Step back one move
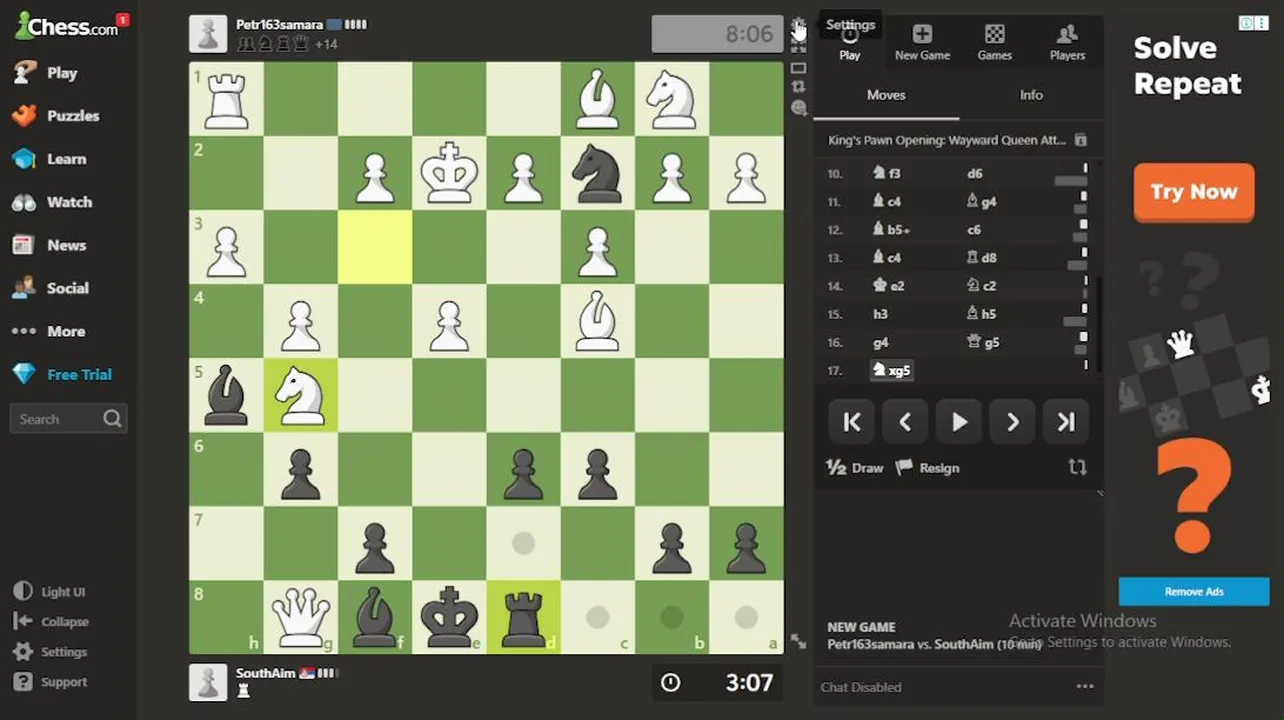The height and width of the screenshot is (720, 1284). [905, 422]
